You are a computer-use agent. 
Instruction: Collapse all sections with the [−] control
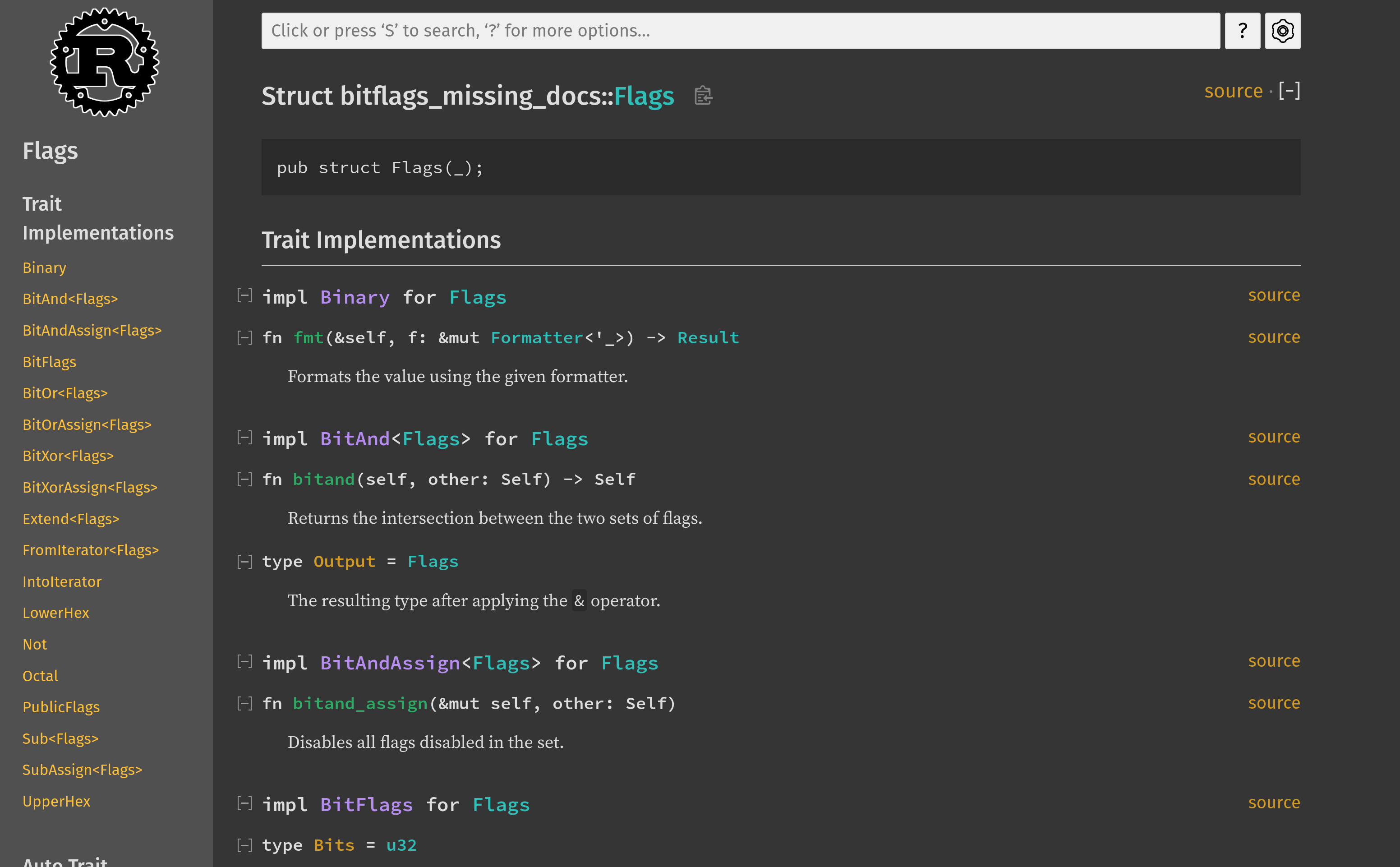(x=1289, y=90)
